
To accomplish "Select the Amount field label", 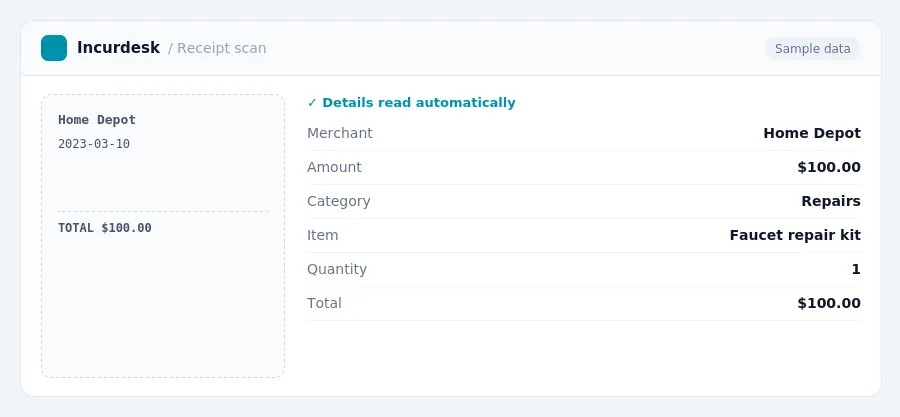I will coord(334,167).
